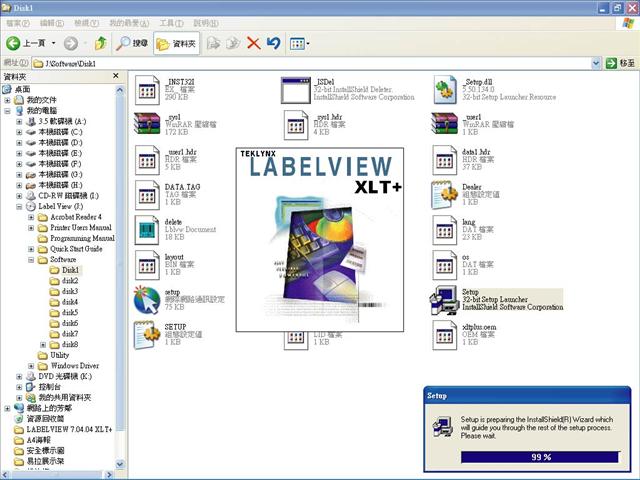Open the 說明 menu

point(206,23)
